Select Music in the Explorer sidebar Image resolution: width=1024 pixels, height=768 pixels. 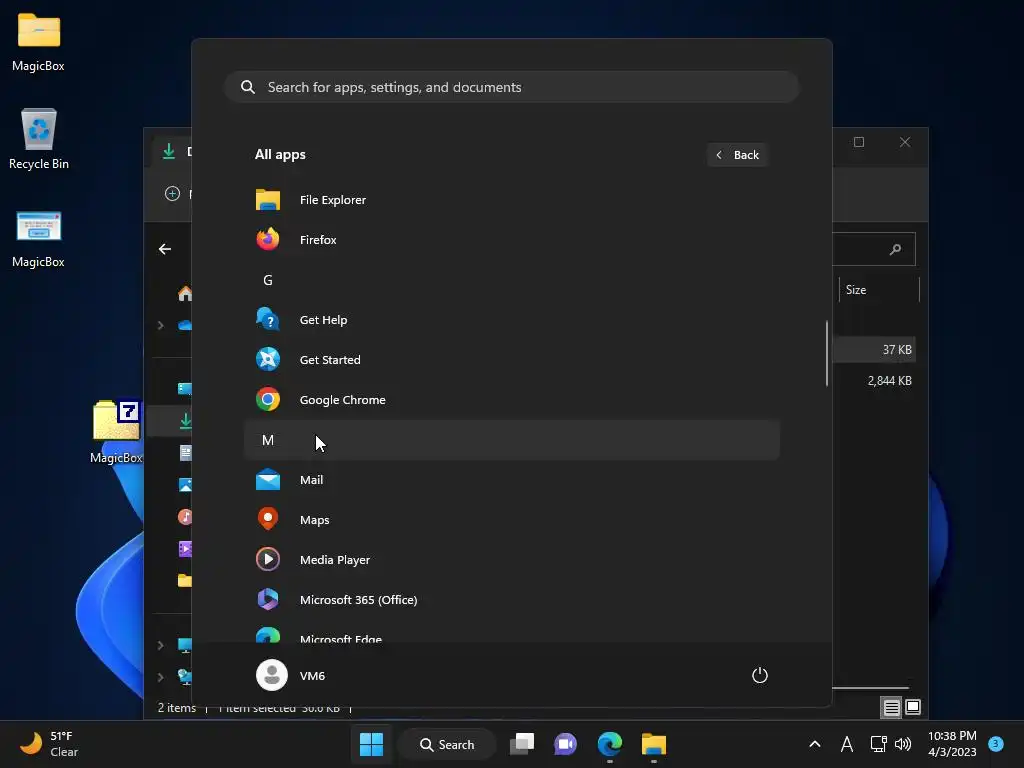185,517
